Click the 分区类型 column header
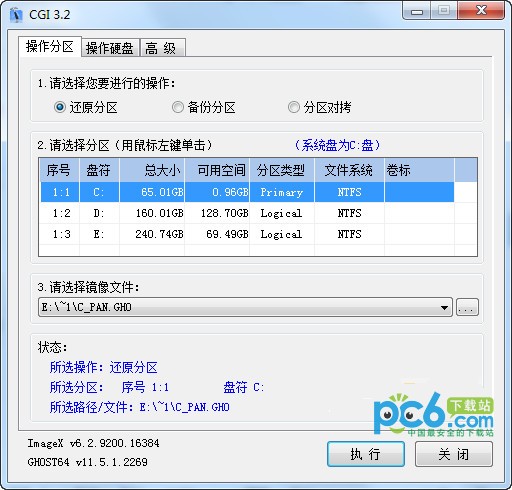The height and width of the screenshot is (490, 512). [282, 170]
